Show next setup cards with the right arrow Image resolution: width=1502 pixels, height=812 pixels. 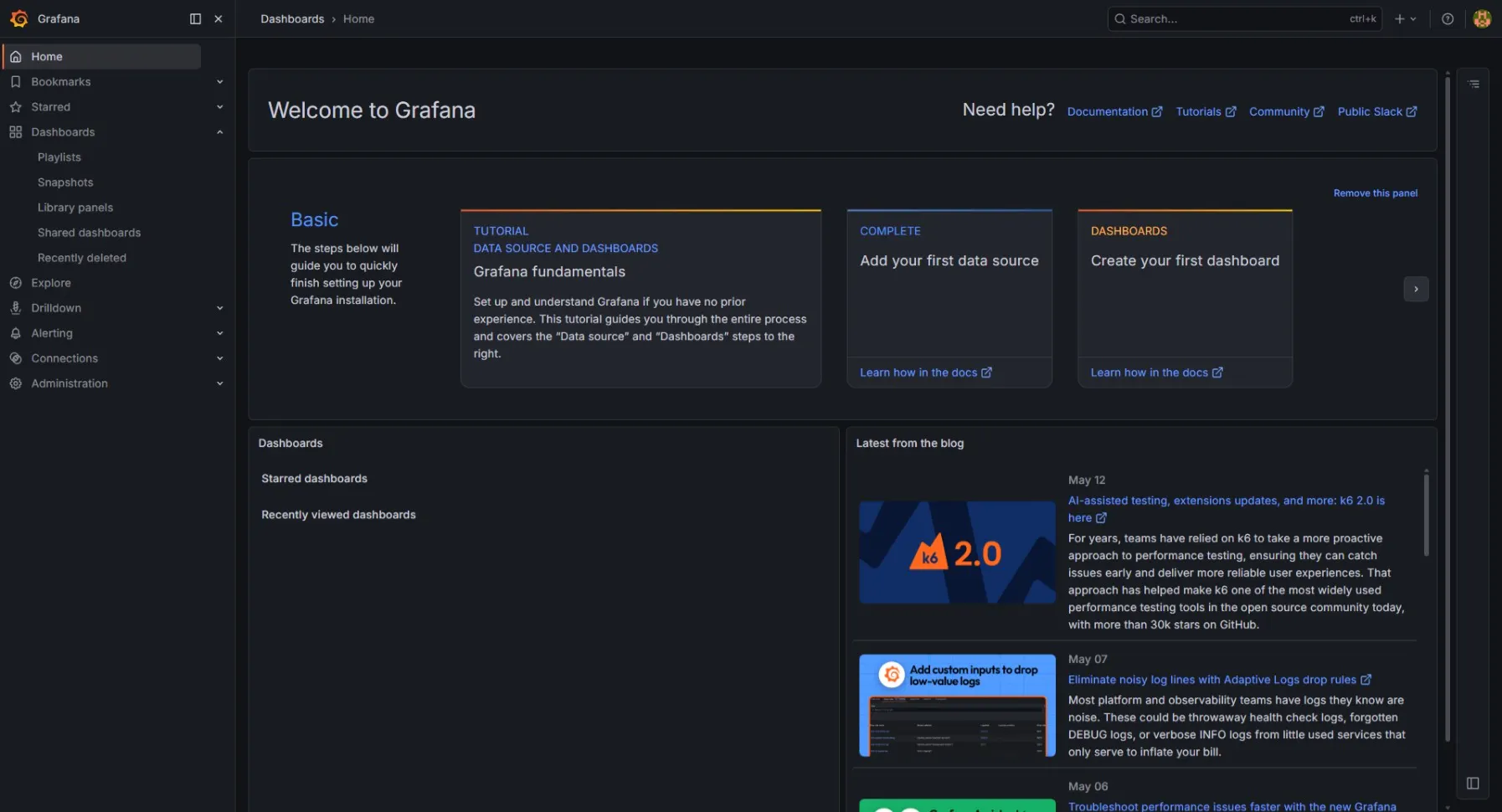click(1416, 289)
